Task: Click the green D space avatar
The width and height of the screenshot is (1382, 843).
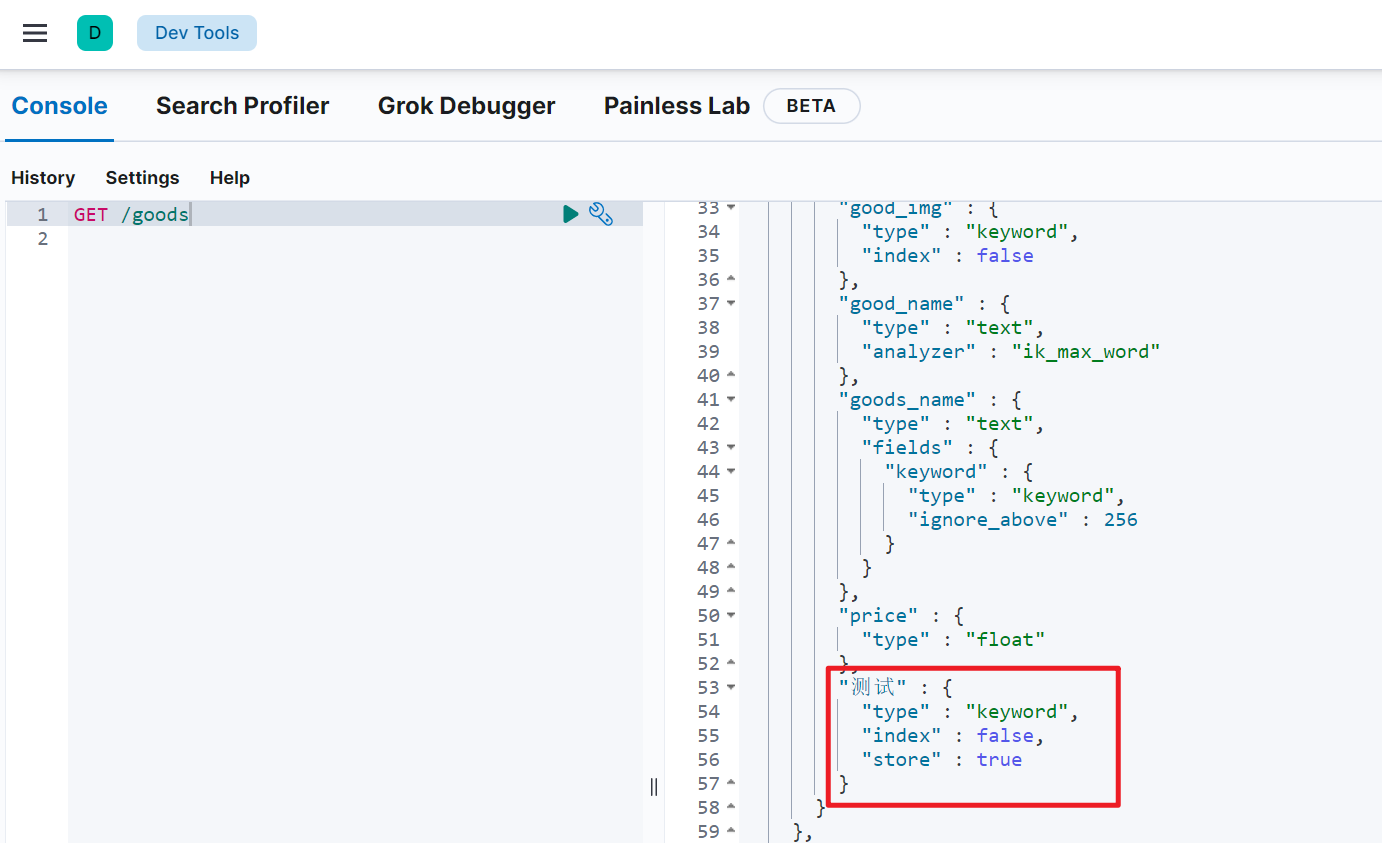Action: pyautogui.click(x=95, y=33)
